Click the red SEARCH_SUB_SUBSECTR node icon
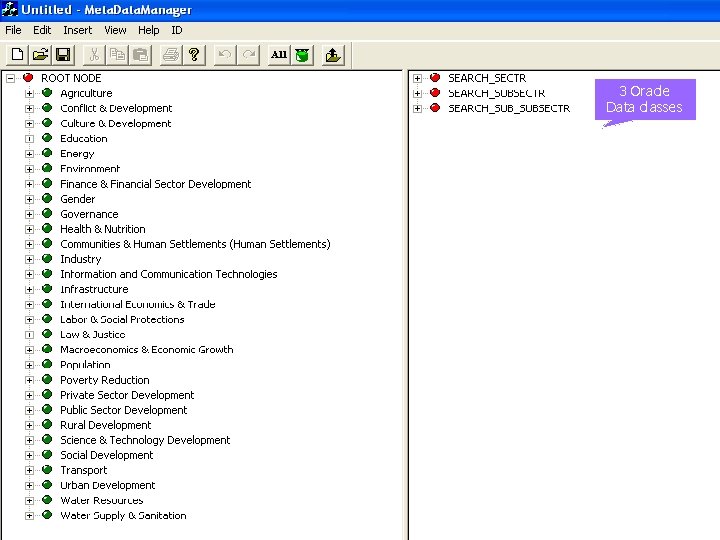 (x=435, y=108)
